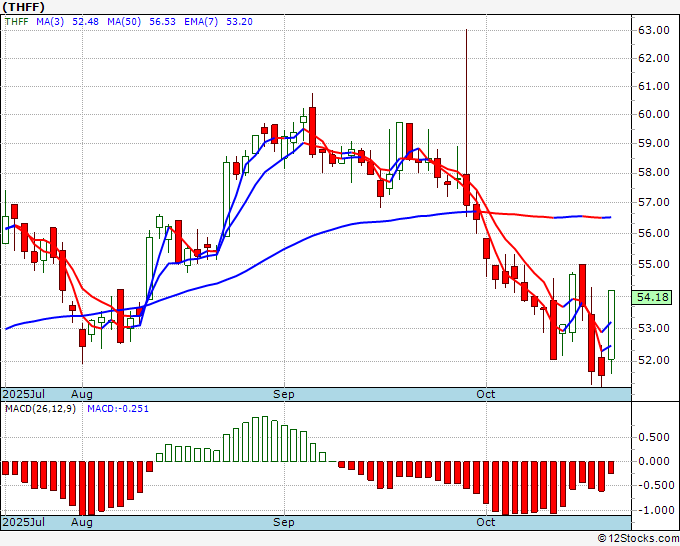Click the EMA(7) legend label
The width and height of the screenshot is (680, 546).
(x=201, y=22)
